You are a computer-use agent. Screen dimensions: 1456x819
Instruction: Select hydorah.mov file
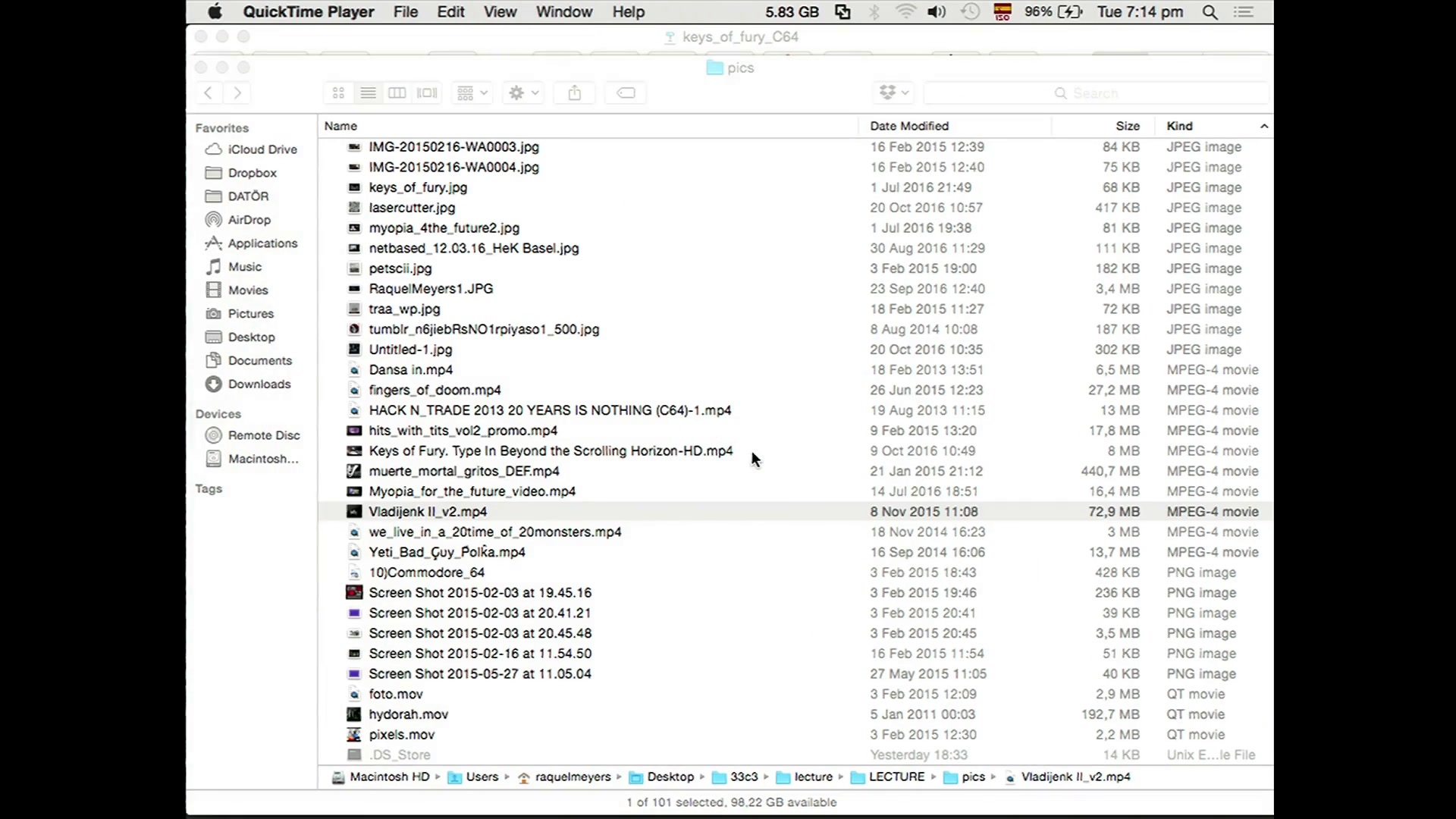(x=408, y=714)
